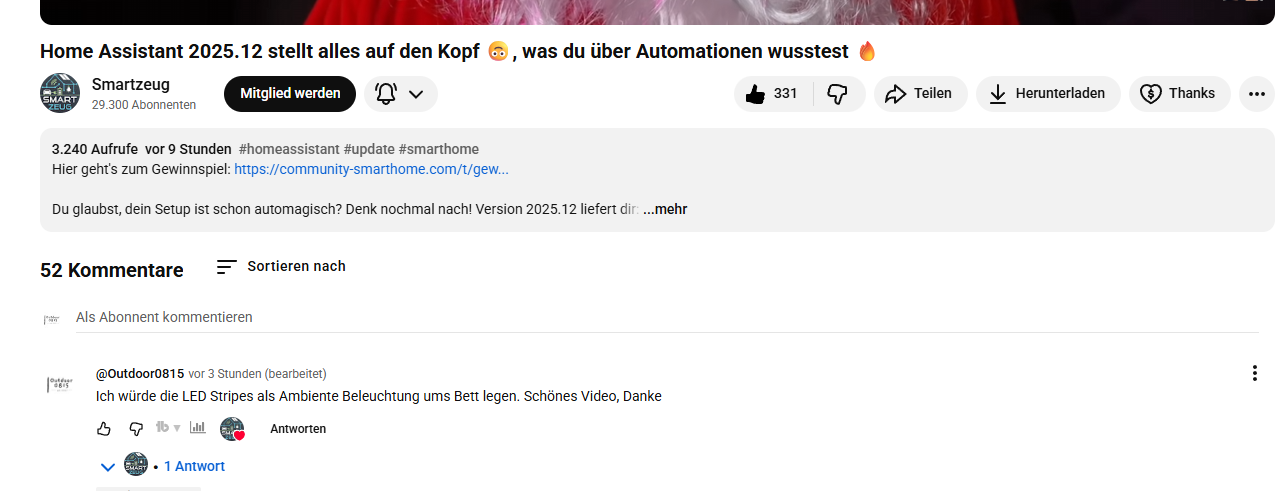Open the comment statistics bar chart icon

point(198,428)
